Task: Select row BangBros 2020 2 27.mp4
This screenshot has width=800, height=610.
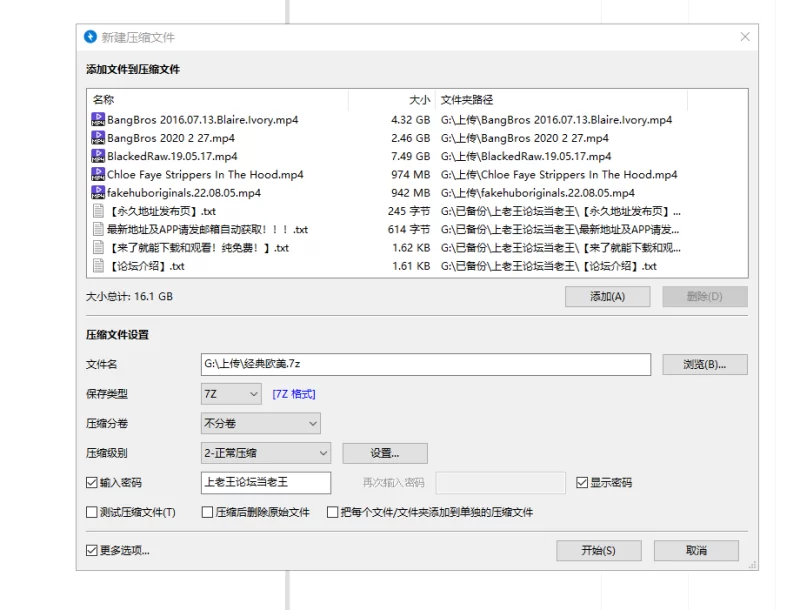Action: point(417,138)
